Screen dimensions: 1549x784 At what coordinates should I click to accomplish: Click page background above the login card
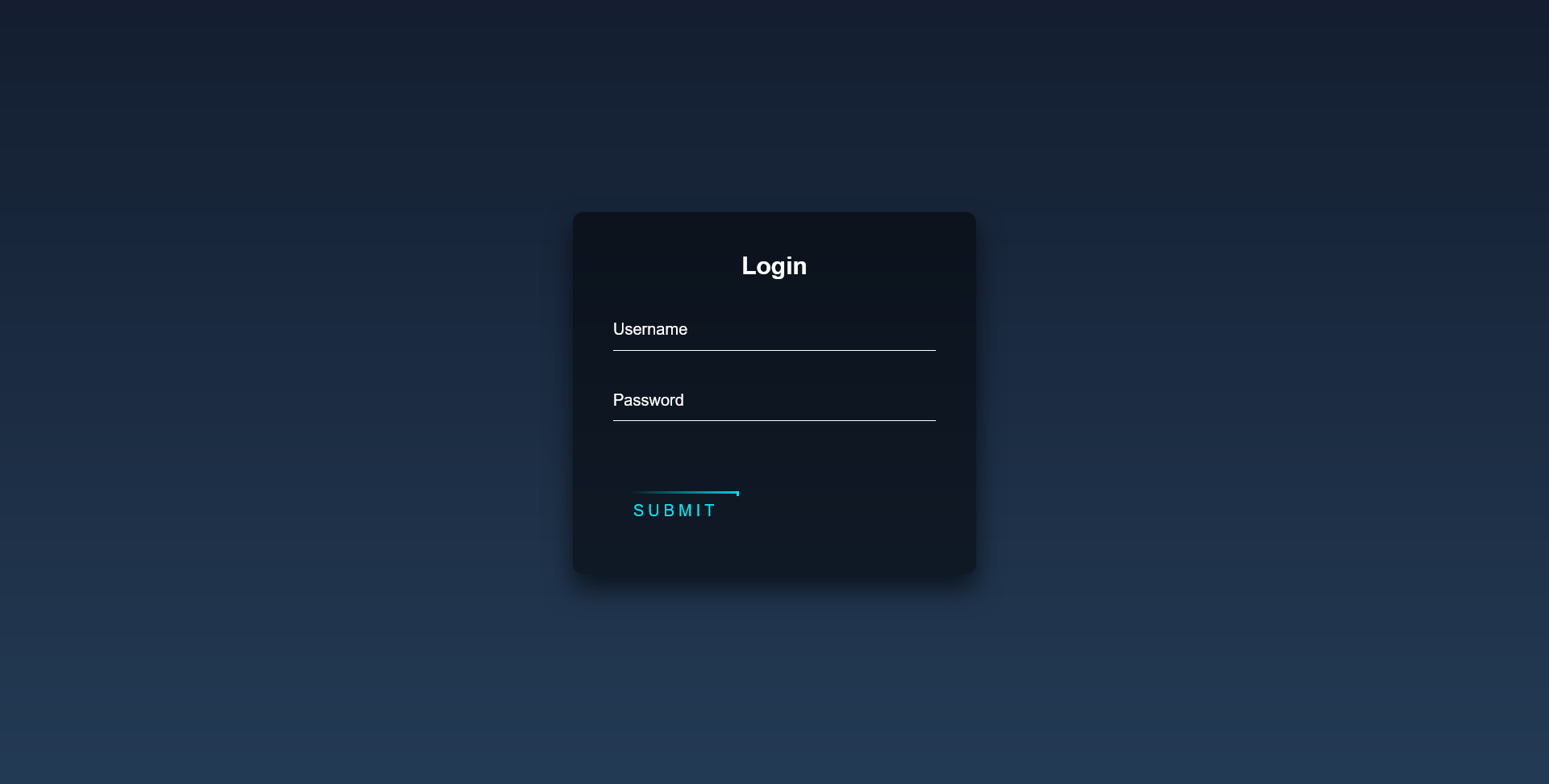click(774, 105)
